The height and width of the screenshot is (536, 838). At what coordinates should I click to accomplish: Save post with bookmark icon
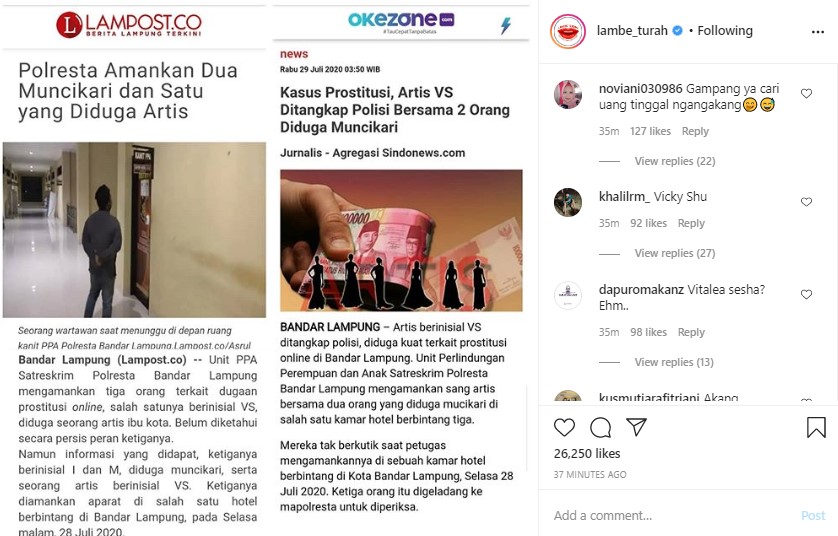pos(816,428)
